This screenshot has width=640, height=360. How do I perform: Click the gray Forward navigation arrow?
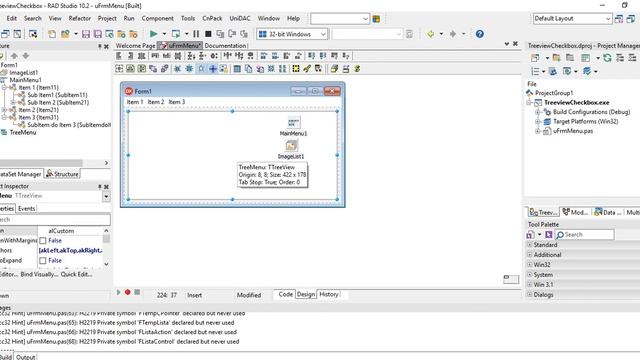click(453, 34)
